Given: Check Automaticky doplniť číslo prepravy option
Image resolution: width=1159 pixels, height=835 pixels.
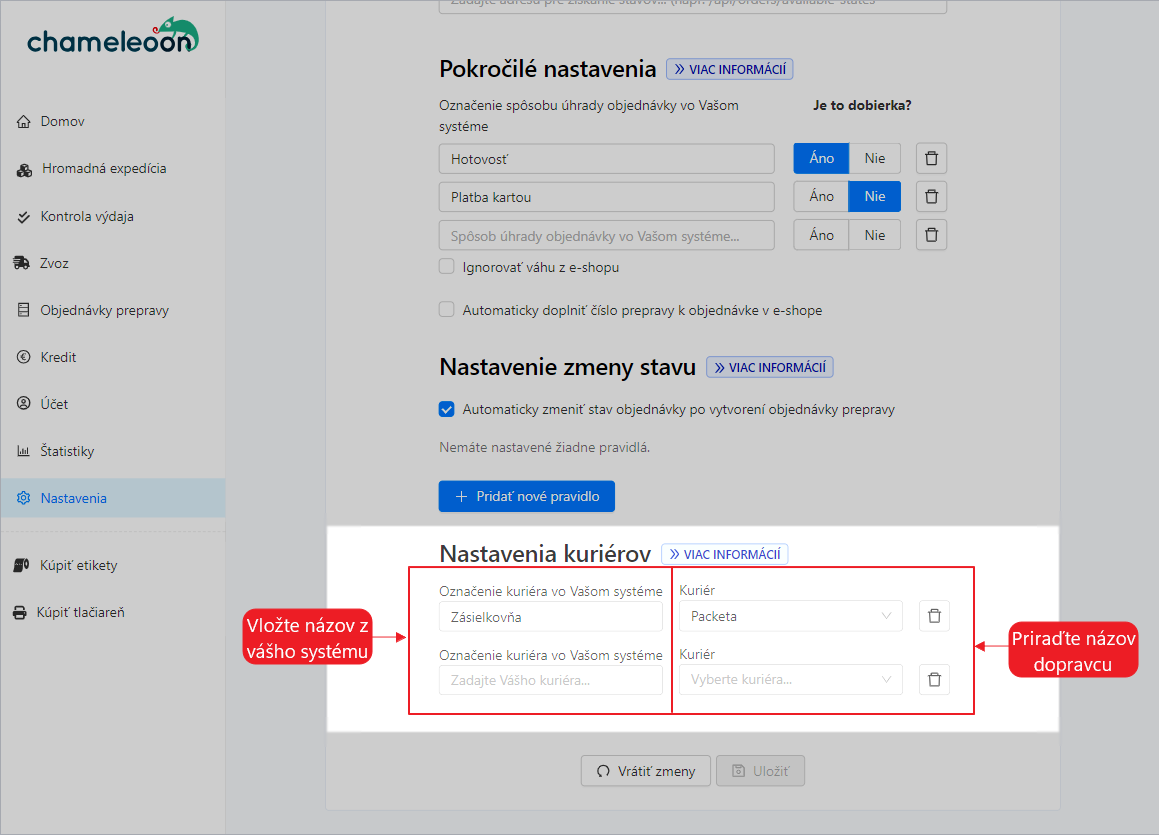Looking at the screenshot, I should pos(447,310).
